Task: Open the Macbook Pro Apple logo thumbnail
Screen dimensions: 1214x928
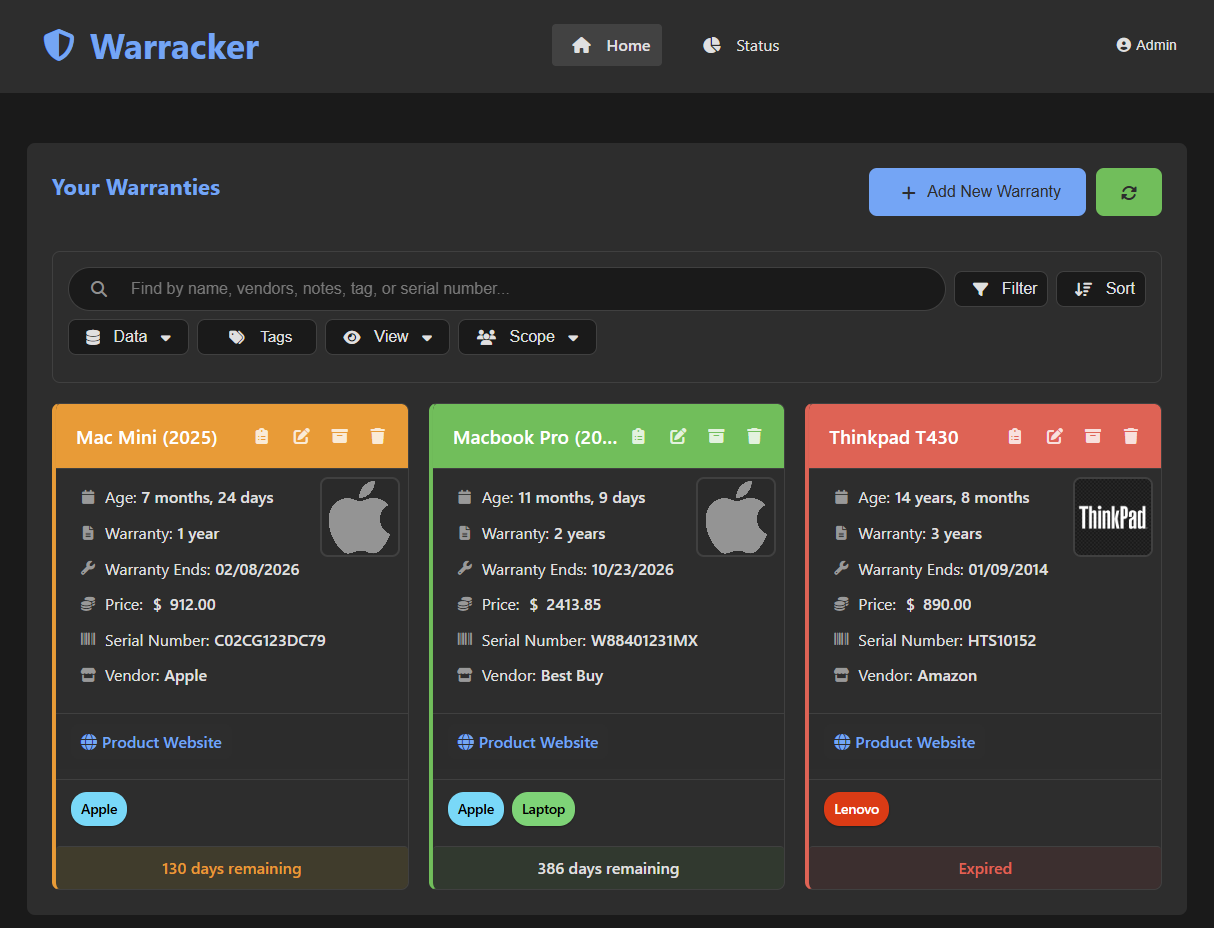Action: click(x=736, y=517)
